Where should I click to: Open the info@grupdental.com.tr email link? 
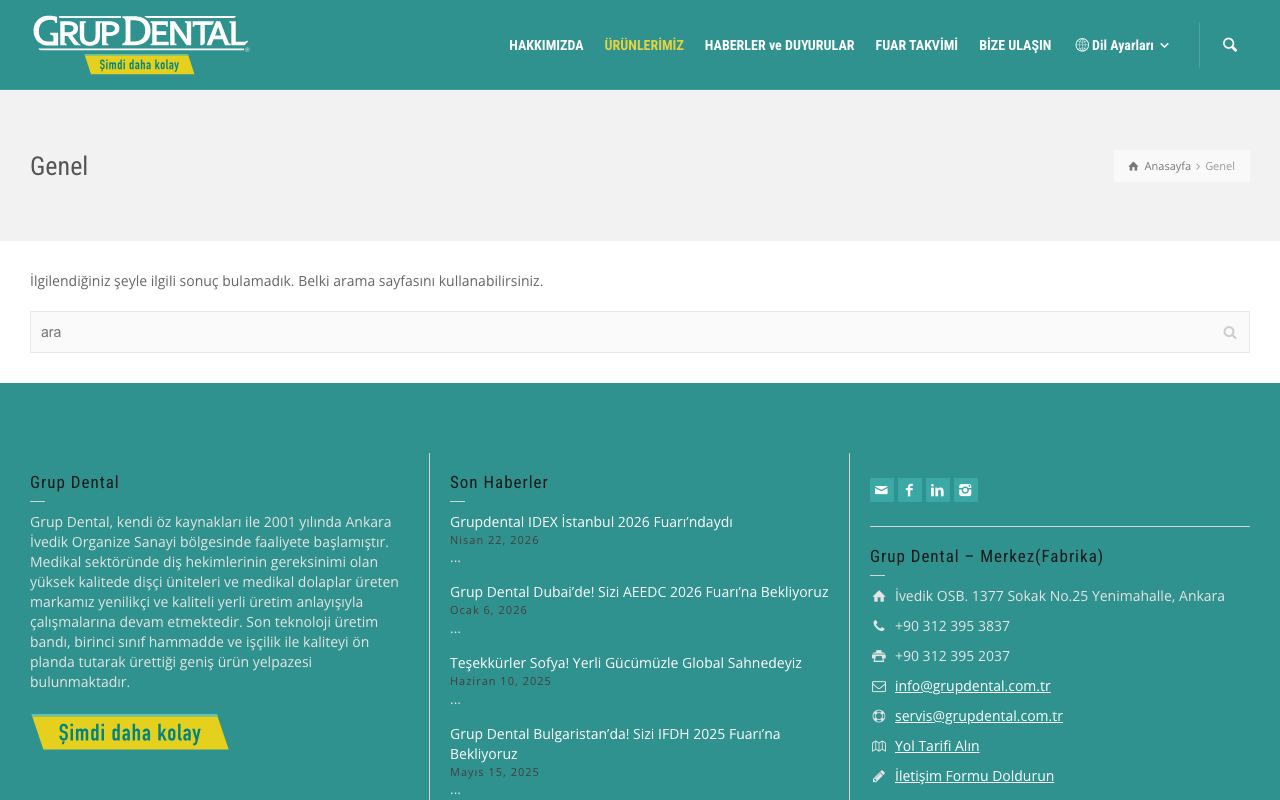pyautogui.click(x=972, y=686)
